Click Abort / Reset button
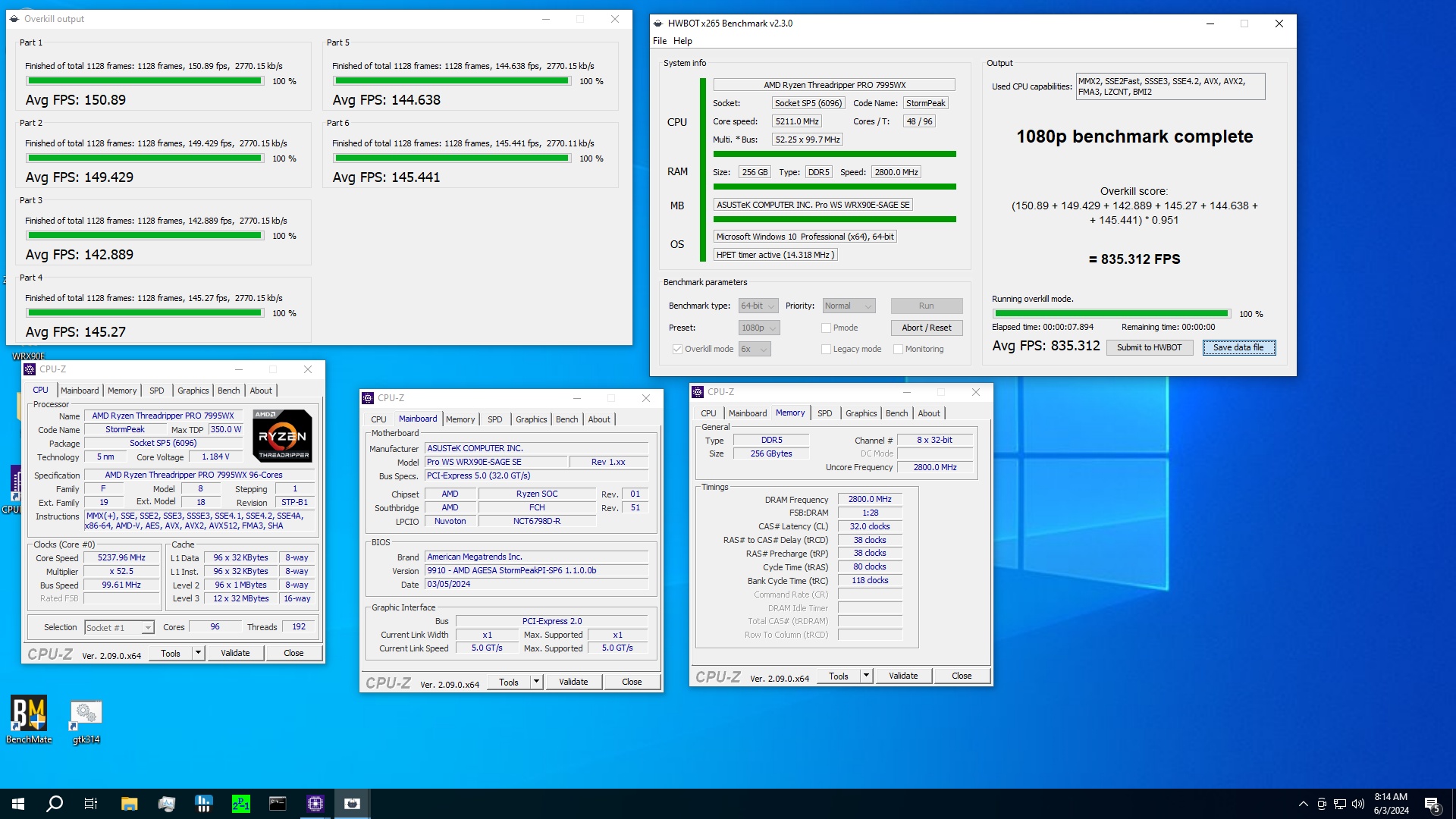The width and height of the screenshot is (1456, 819). (927, 328)
